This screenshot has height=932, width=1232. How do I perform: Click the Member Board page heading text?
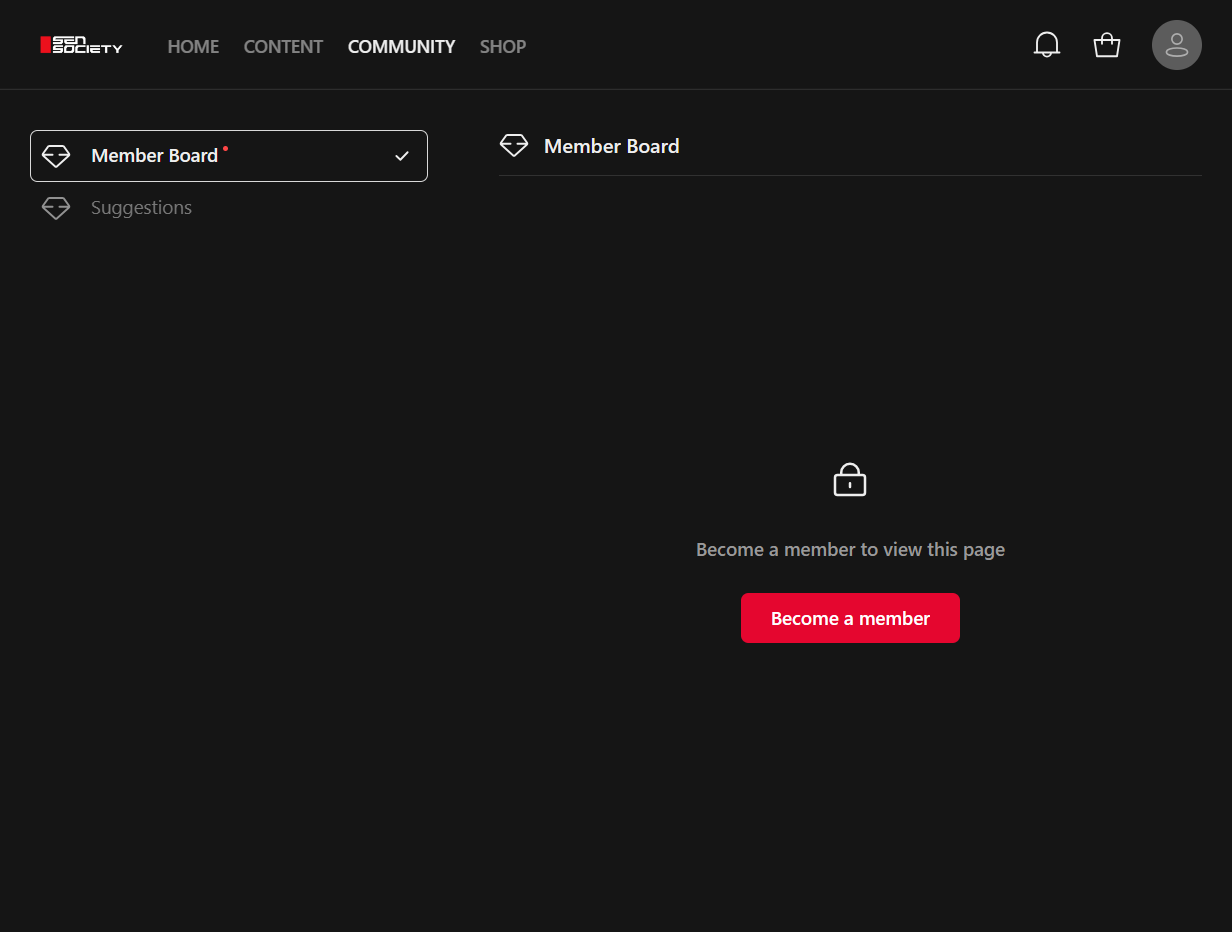click(x=611, y=147)
